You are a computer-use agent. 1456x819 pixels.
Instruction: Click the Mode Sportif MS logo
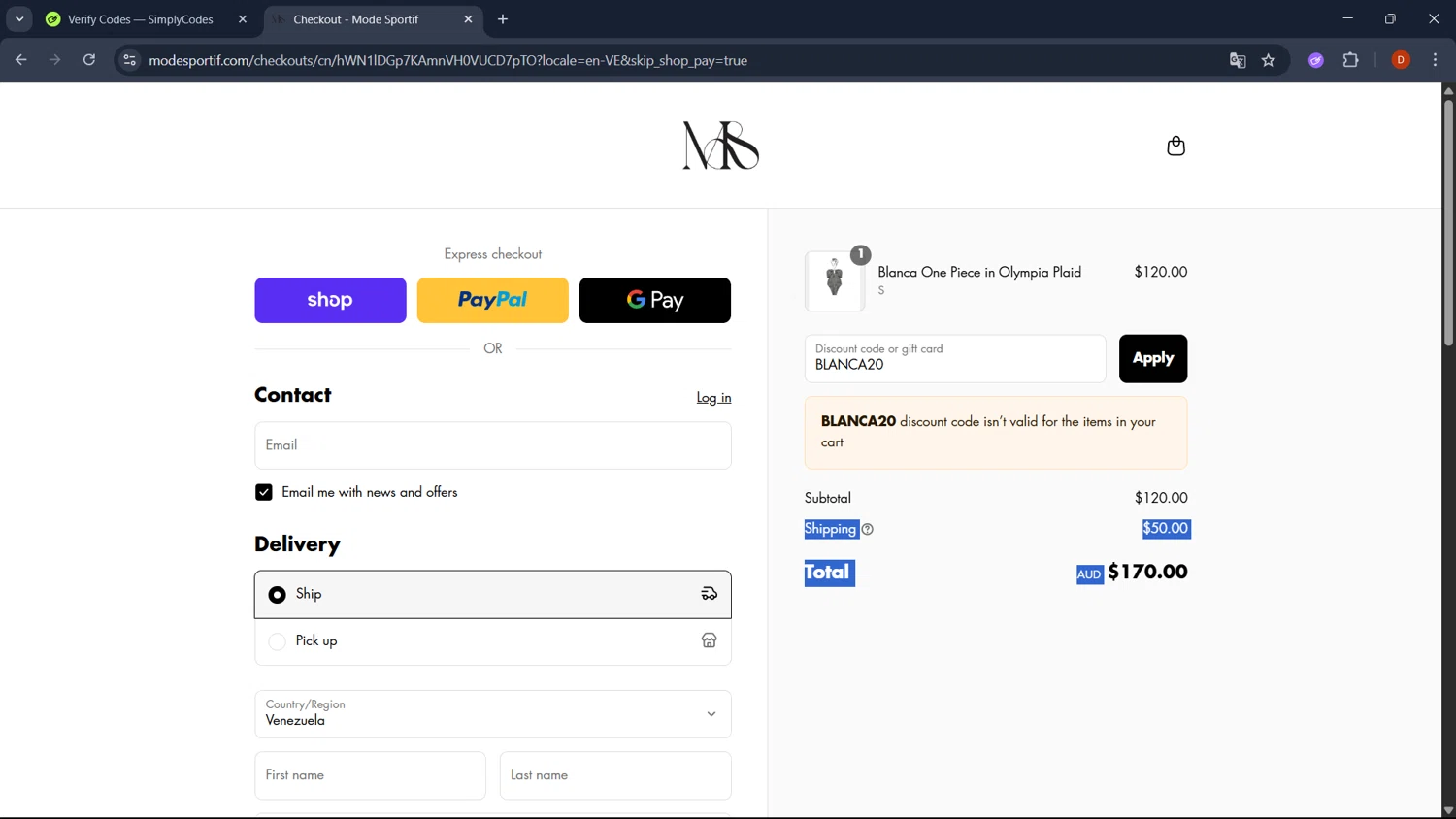[x=720, y=146]
